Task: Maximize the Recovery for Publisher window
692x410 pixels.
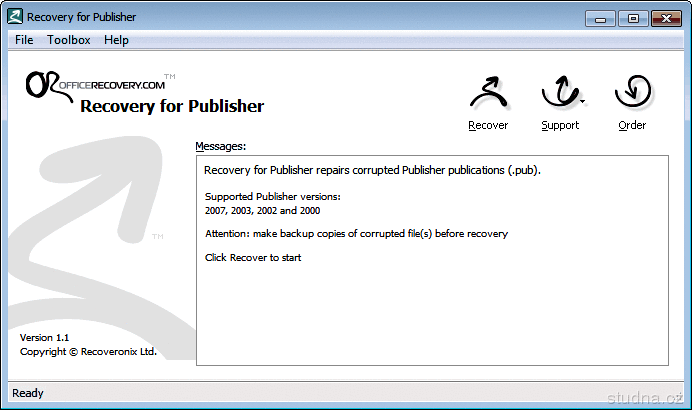Action: pos(633,19)
